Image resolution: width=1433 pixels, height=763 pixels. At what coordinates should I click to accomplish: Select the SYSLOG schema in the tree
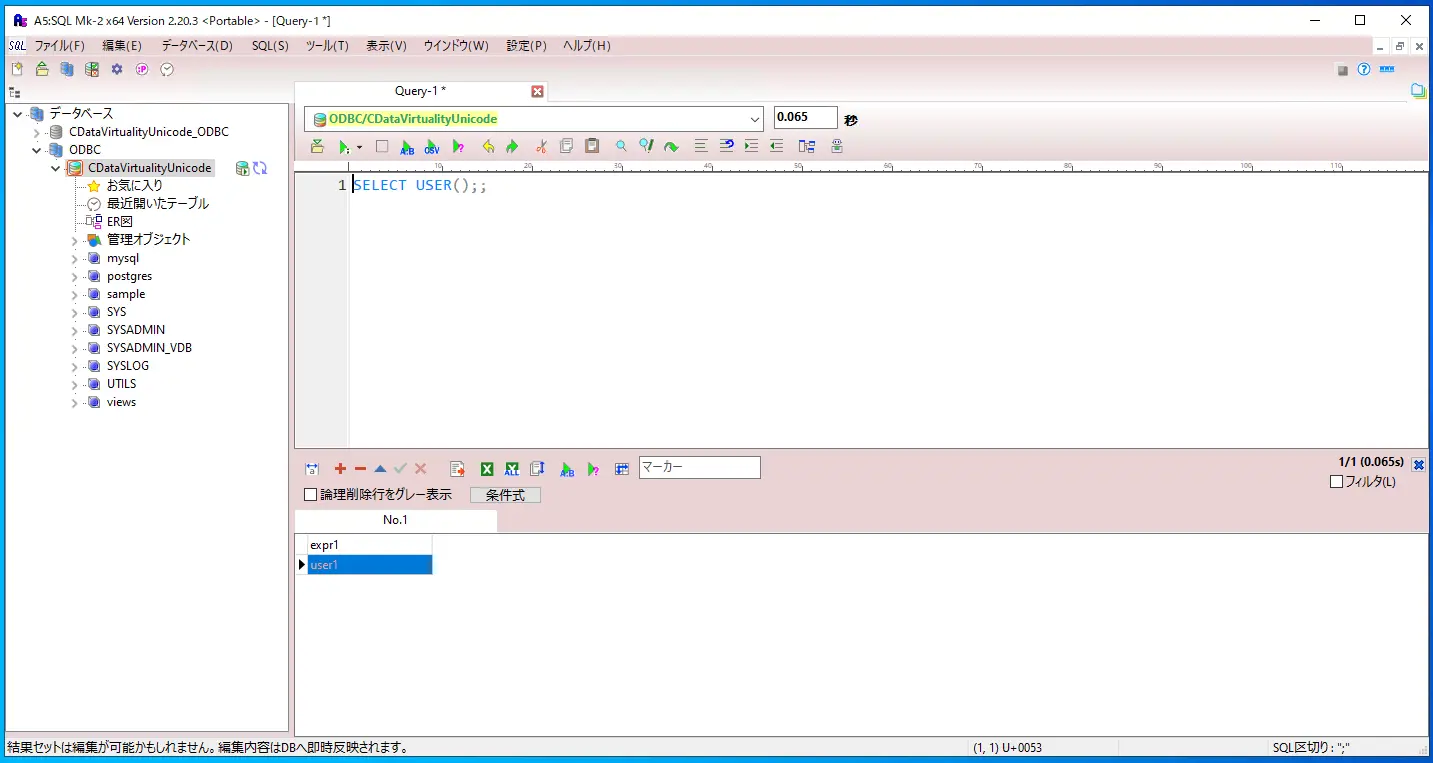point(128,366)
